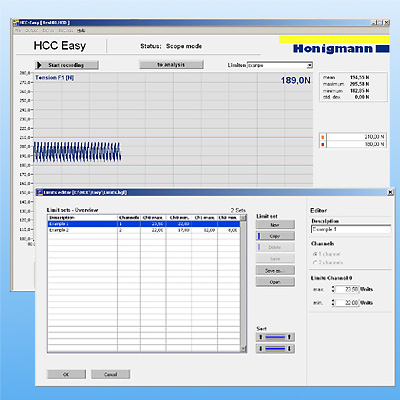Click the limit sets table vertical scrollbar
The image size is (400, 400).
pos(244,283)
